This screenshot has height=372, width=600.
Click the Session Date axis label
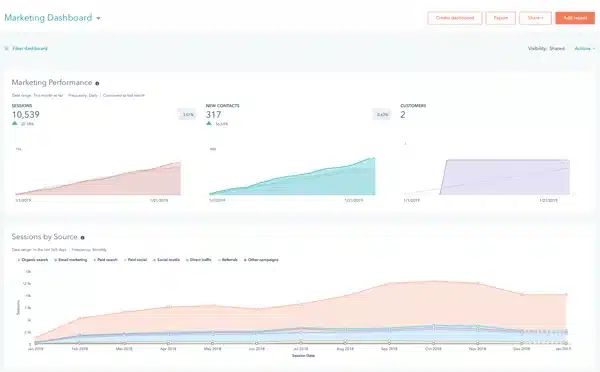[x=303, y=356]
